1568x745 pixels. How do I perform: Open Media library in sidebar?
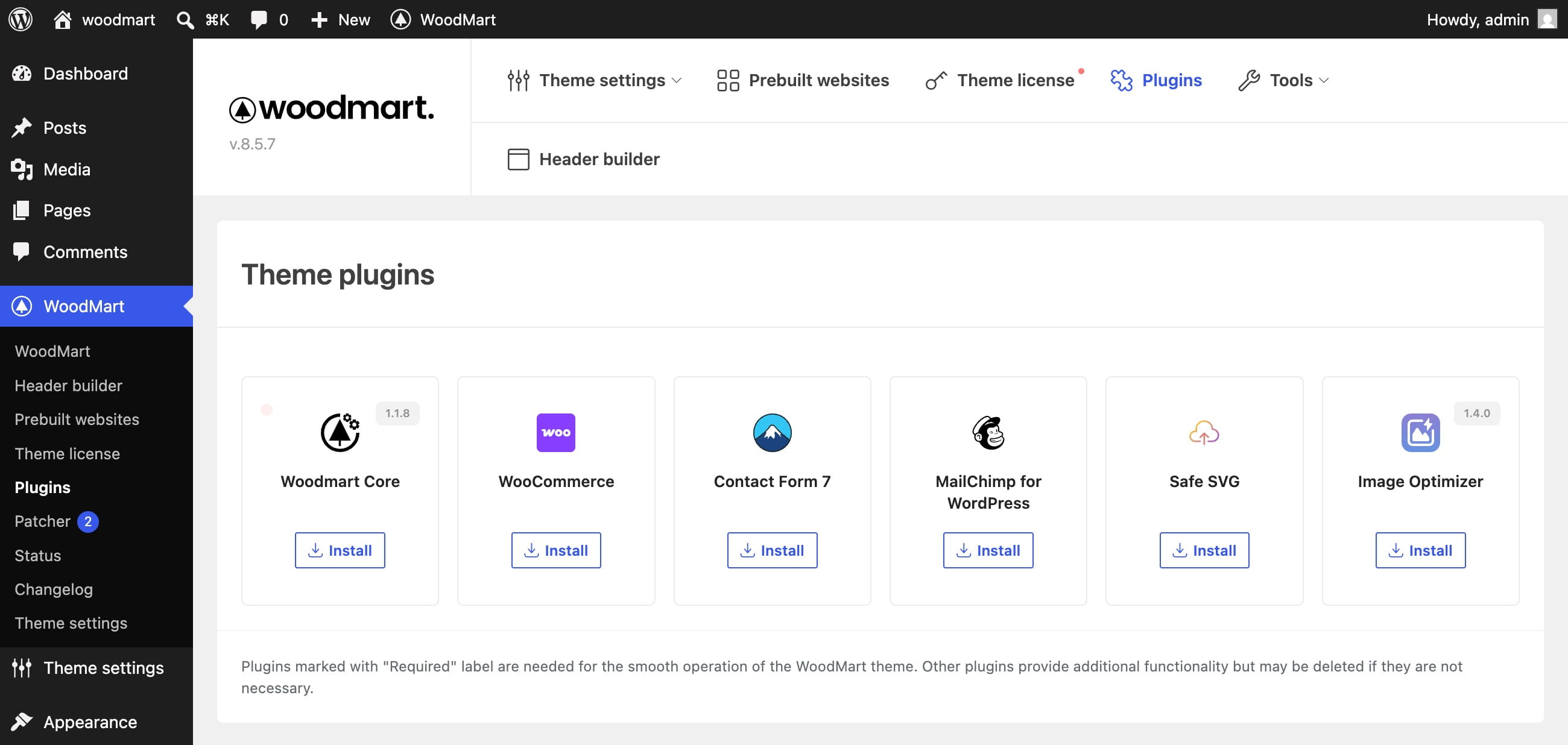coord(96,169)
